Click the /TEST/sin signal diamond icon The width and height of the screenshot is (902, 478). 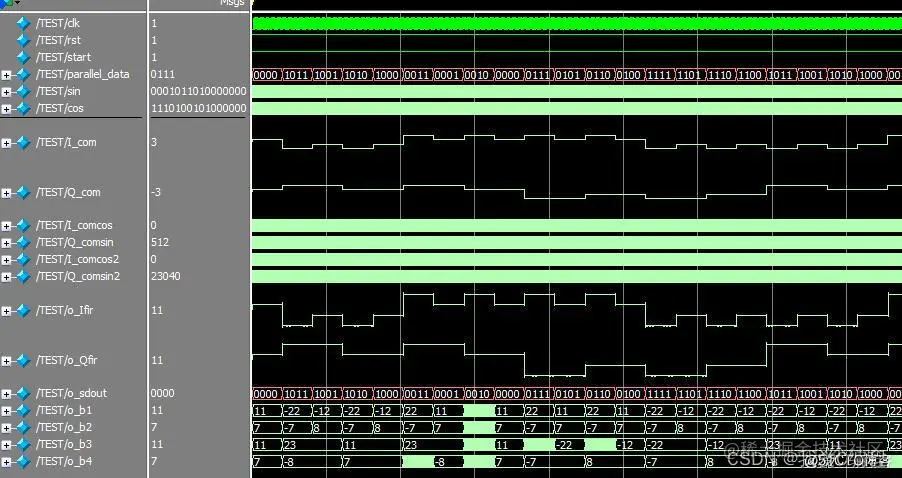pyautogui.click(x=23, y=91)
